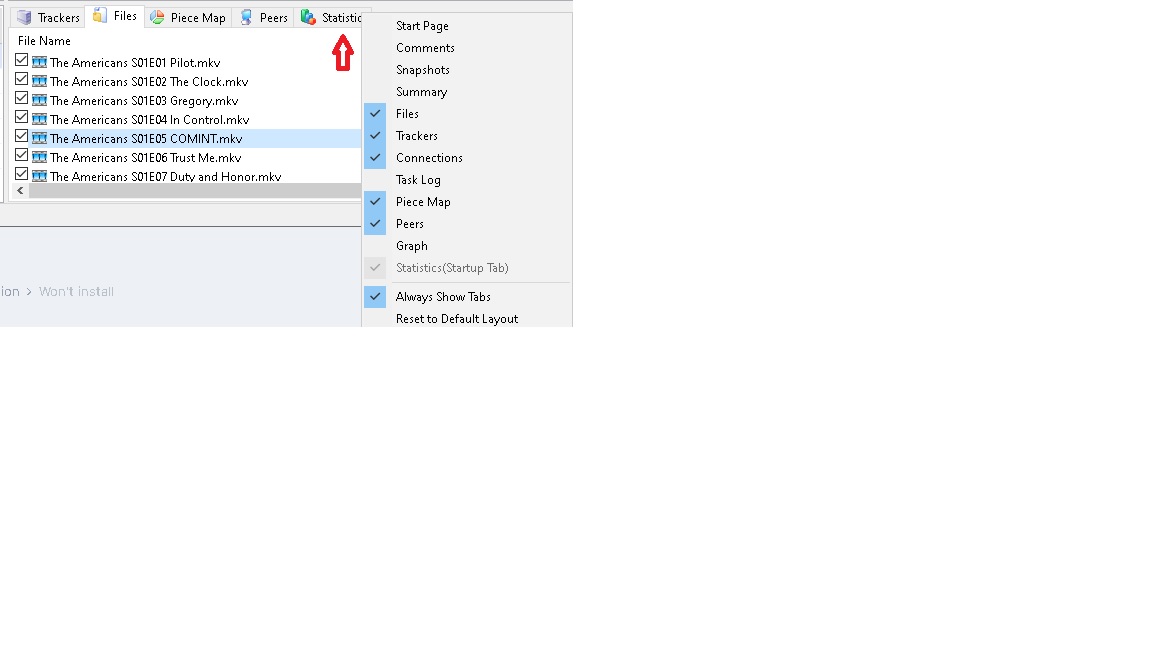Viewport: 1152px width, 648px height.
Task: Uncheck the S01E05 COMINT.mkv checkbox
Action: pos(21,137)
